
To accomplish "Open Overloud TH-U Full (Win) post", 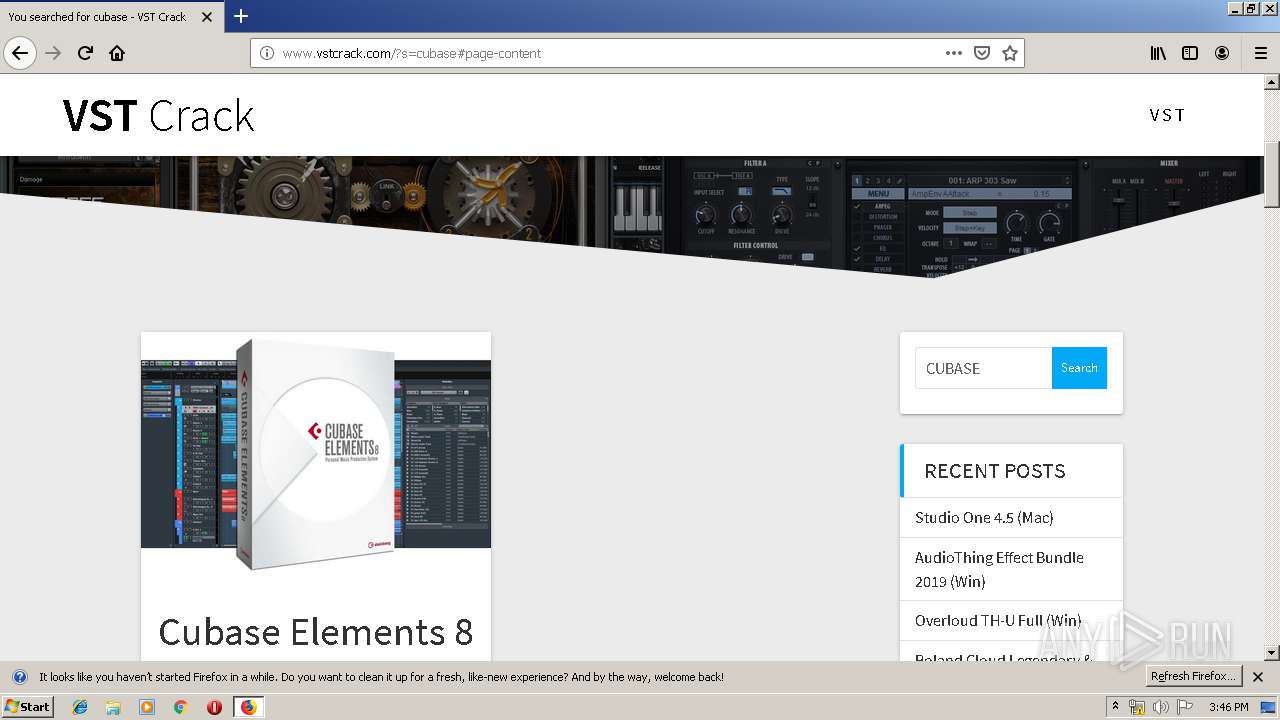I will (x=998, y=620).
